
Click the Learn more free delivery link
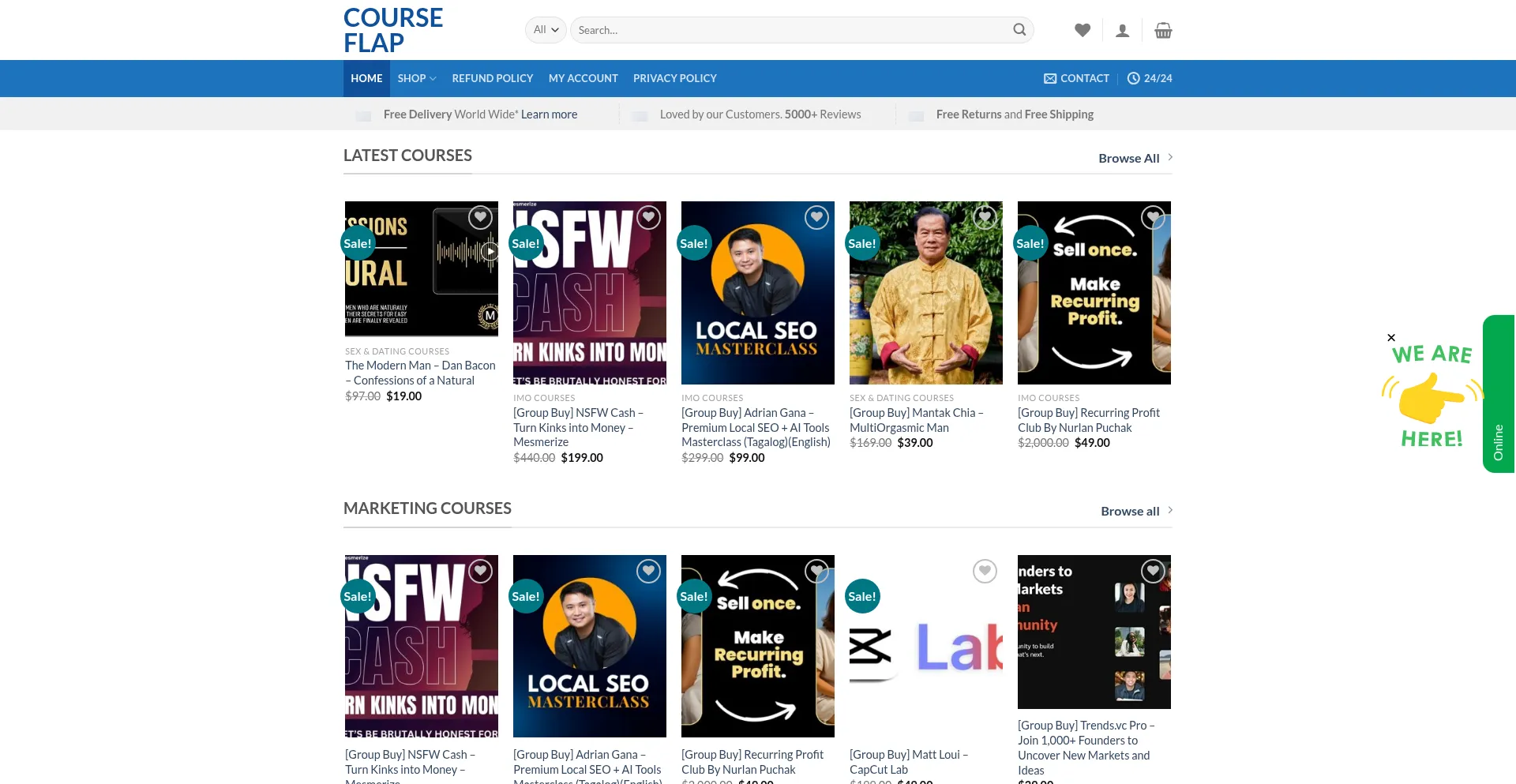click(549, 114)
